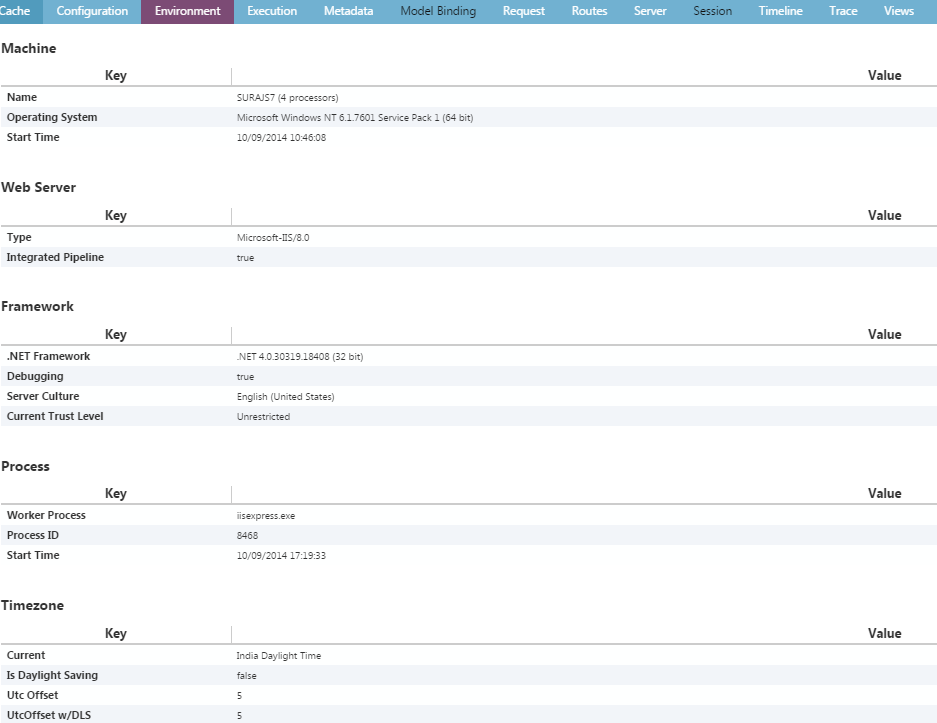Viewport: 937px width, 723px height.
Task: Switch to the Server tab
Action: click(x=650, y=11)
